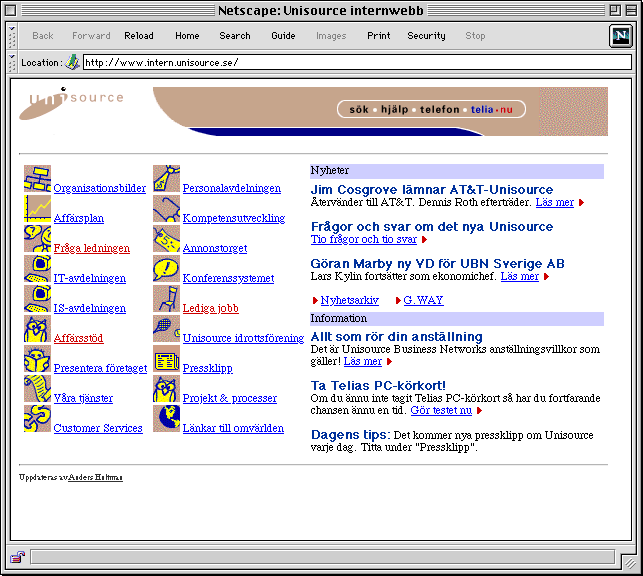Screen dimensions: 643x576
Task: Collapse the location toolbar handle
Action: [12, 62]
